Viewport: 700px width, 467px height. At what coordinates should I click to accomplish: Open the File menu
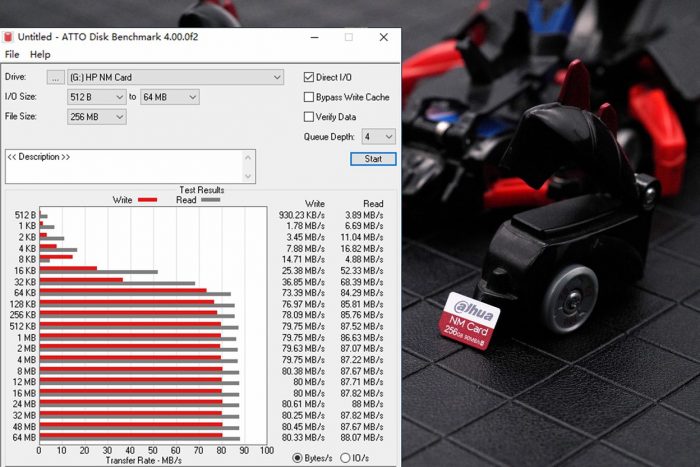tap(12, 55)
